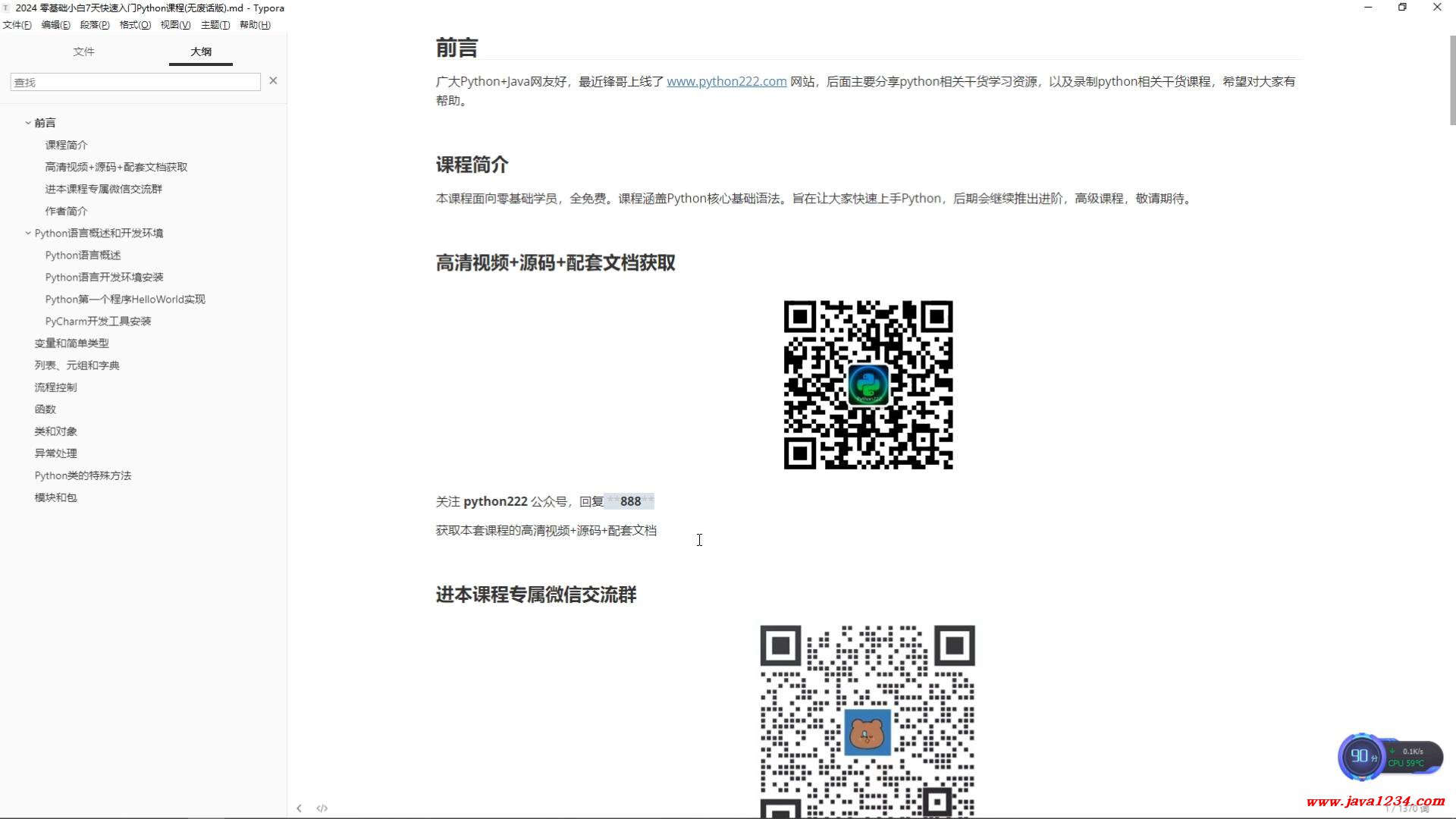The image size is (1456, 819).
Task: Open the 帮助(H) menu
Action: [255, 25]
